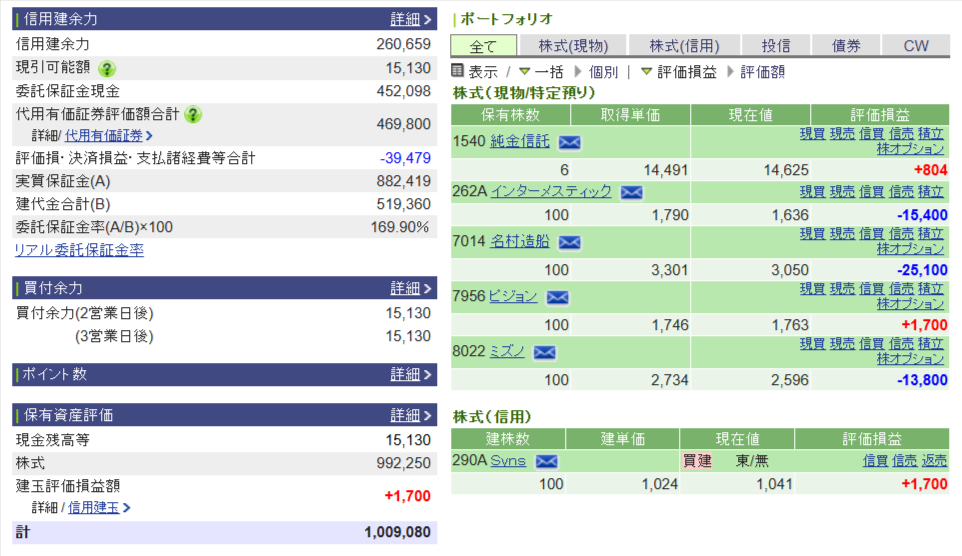Click 株オプション for ビジョン
Screen dimensions: 962x556
[910, 304]
